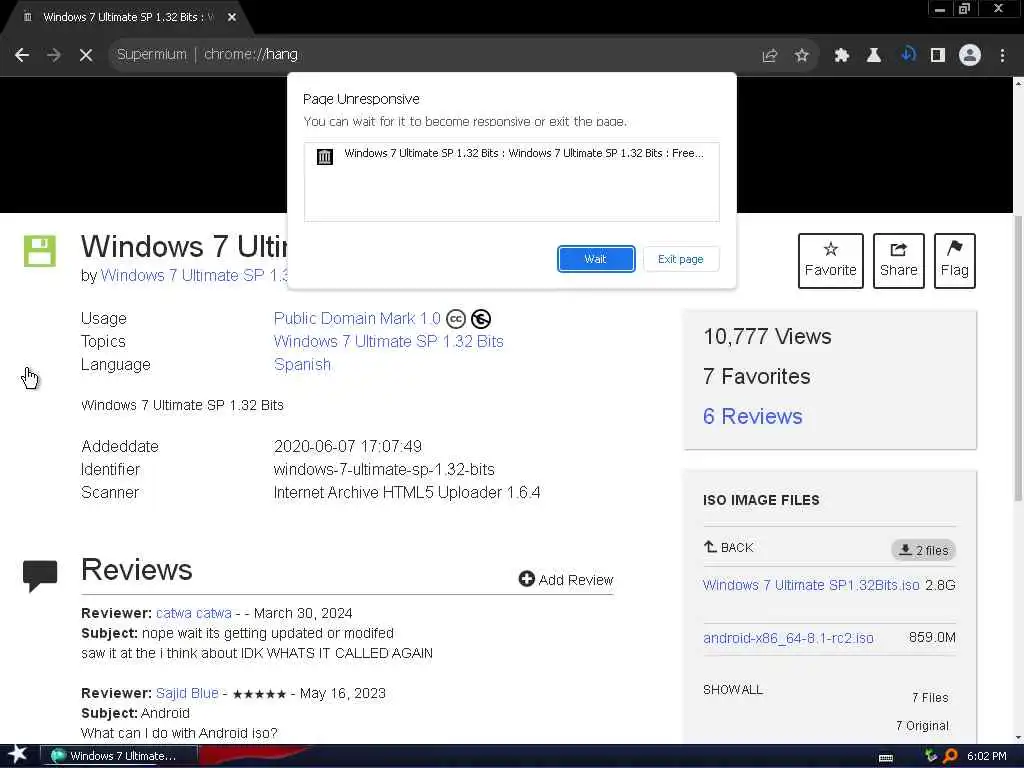The width and height of the screenshot is (1024, 768).
Task: Open Public Domain Mark 1.0 link
Action: [x=357, y=319]
